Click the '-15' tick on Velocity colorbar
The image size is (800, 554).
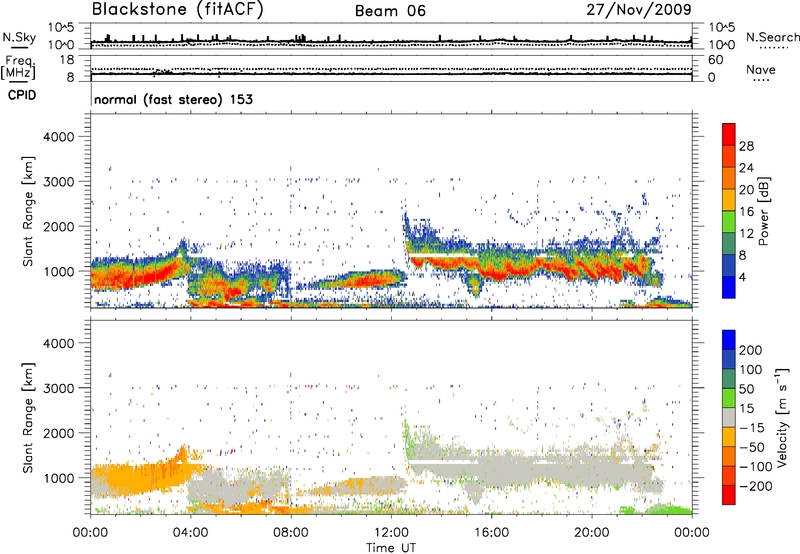(752, 427)
